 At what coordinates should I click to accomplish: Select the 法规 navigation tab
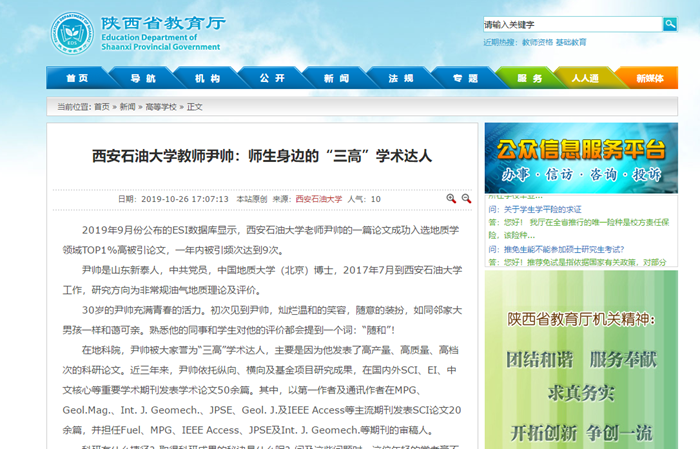(x=401, y=78)
